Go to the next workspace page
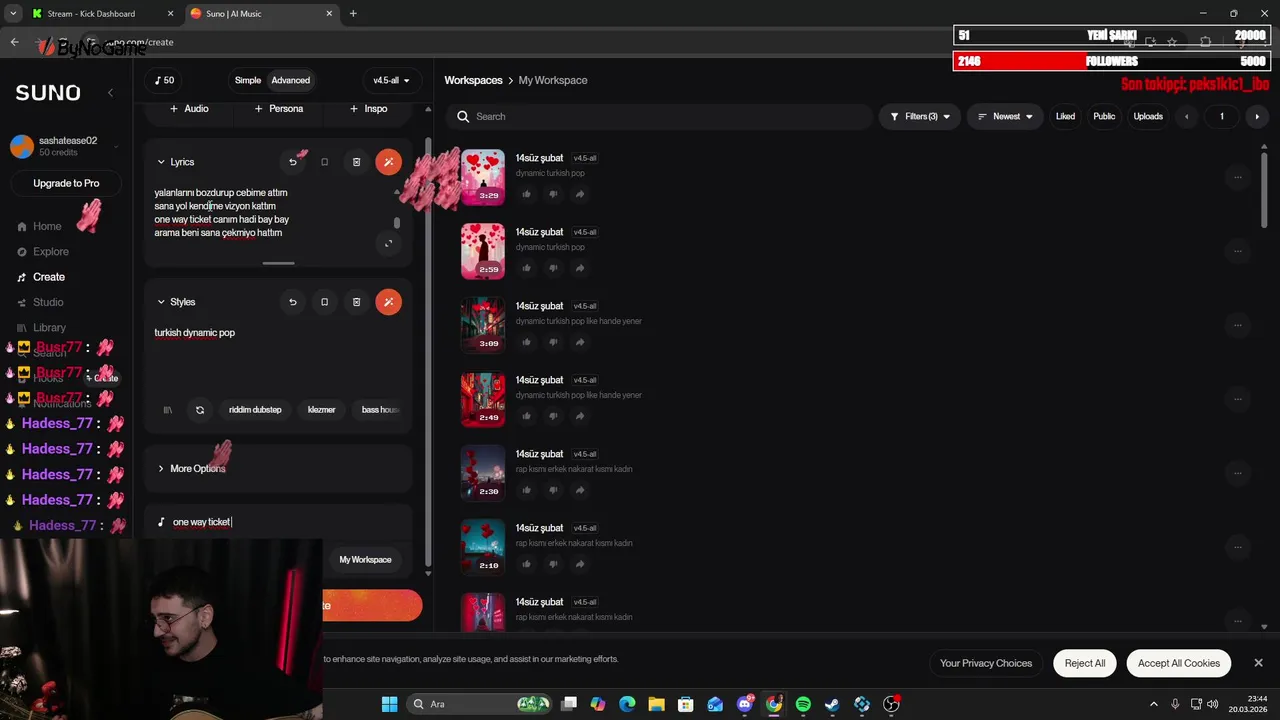Image resolution: width=1280 pixels, height=720 pixels. click(x=1257, y=117)
